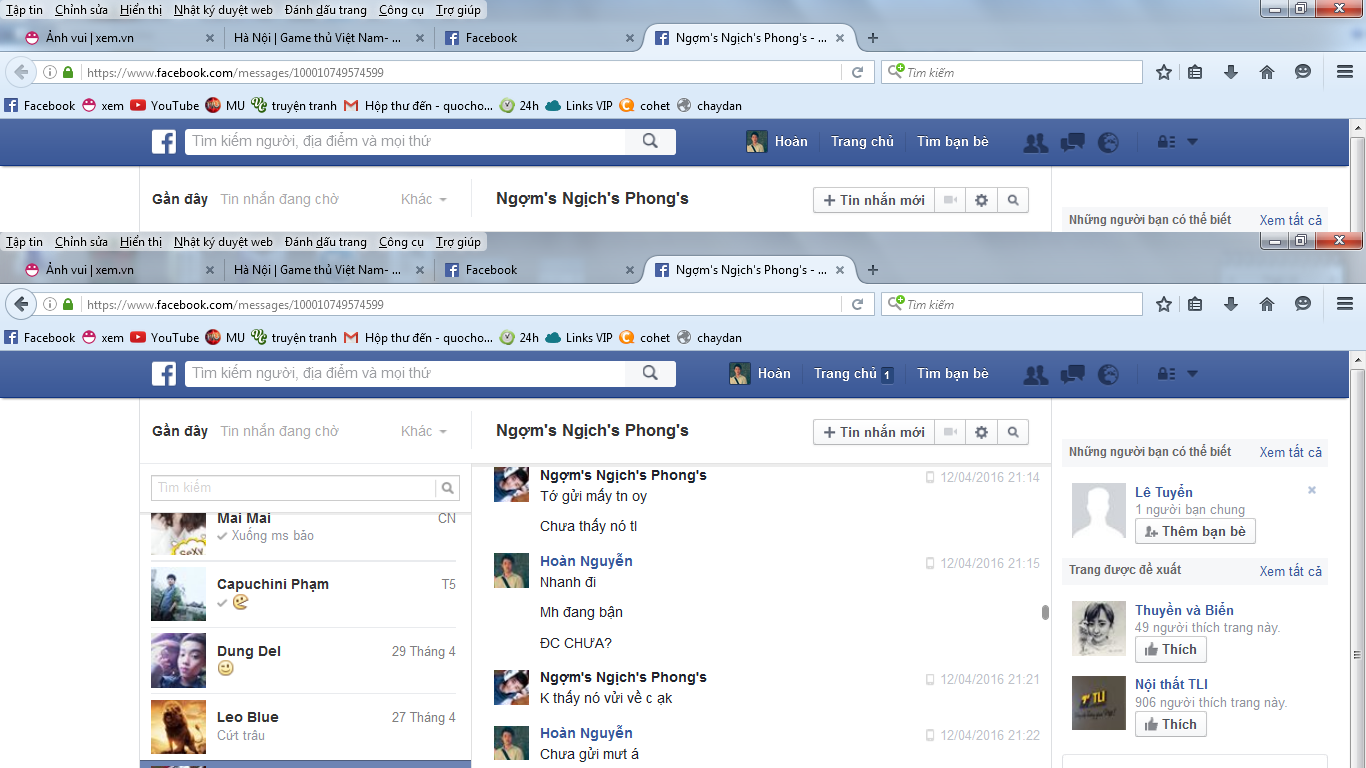Open Links VIP bookmark in lower window
Image resolution: width=1366 pixels, height=768 pixels.
click(x=579, y=338)
